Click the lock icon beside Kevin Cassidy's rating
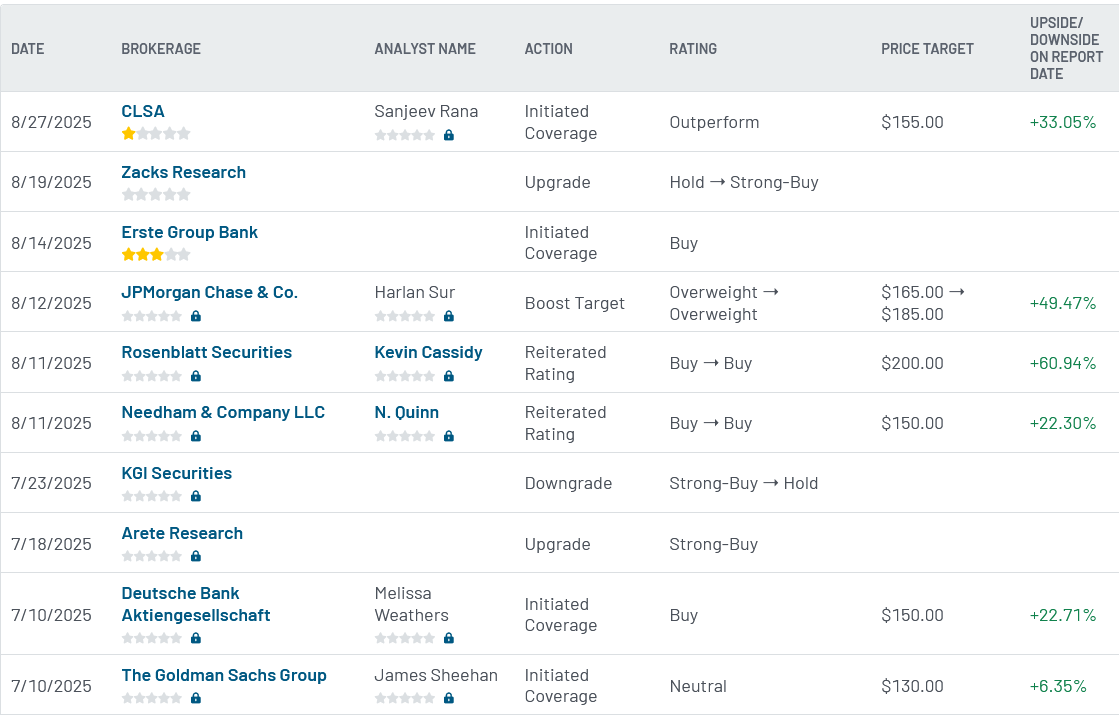Viewport: 1119px width, 715px height. point(449,376)
